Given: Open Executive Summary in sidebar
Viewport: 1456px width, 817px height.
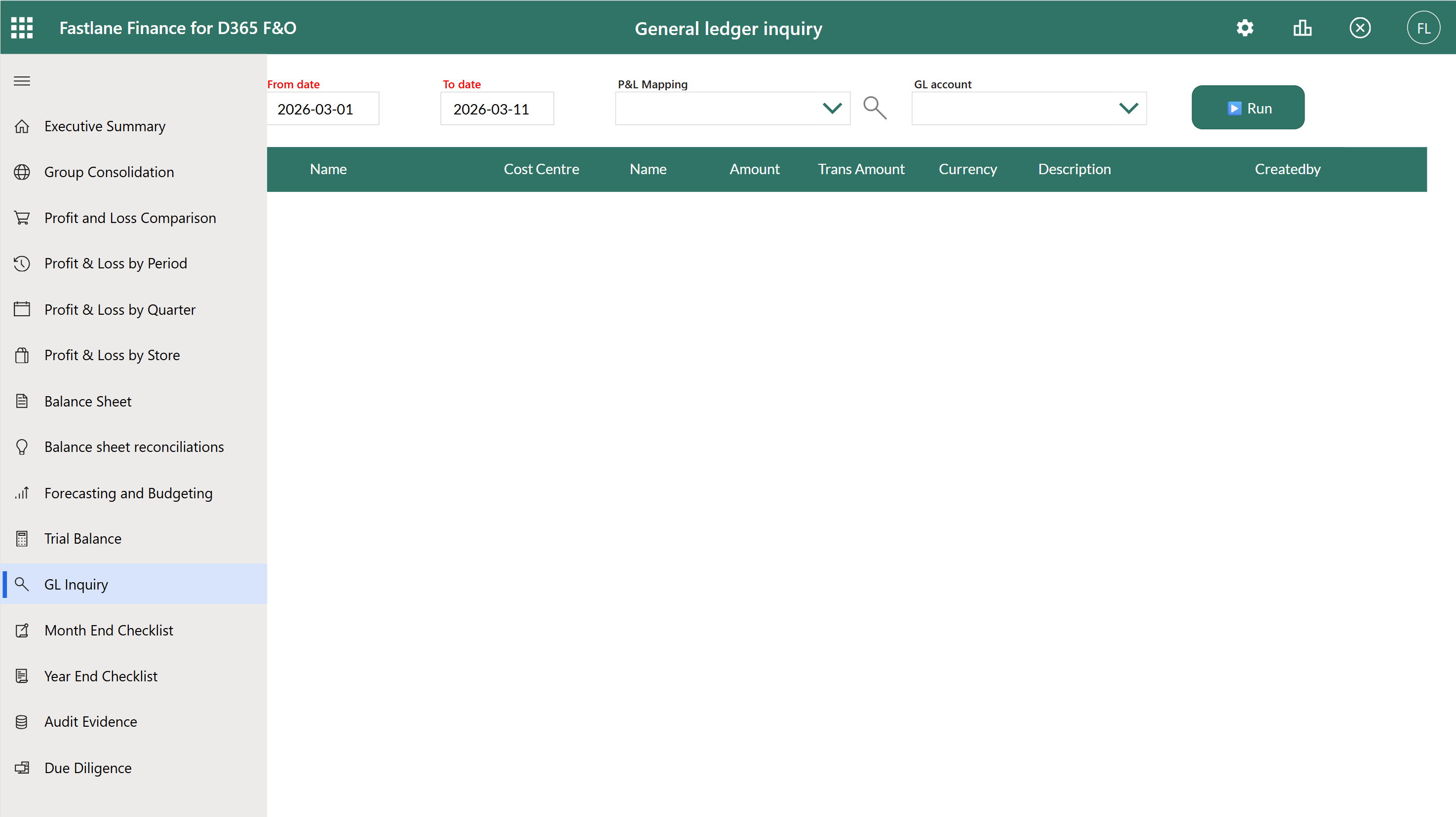Looking at the screenshot, I should (x=105, y=126).
